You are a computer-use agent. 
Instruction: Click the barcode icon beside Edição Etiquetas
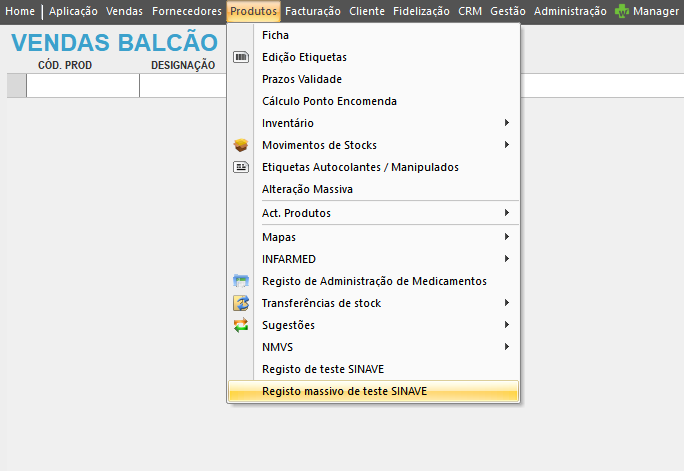pos(240,58)
